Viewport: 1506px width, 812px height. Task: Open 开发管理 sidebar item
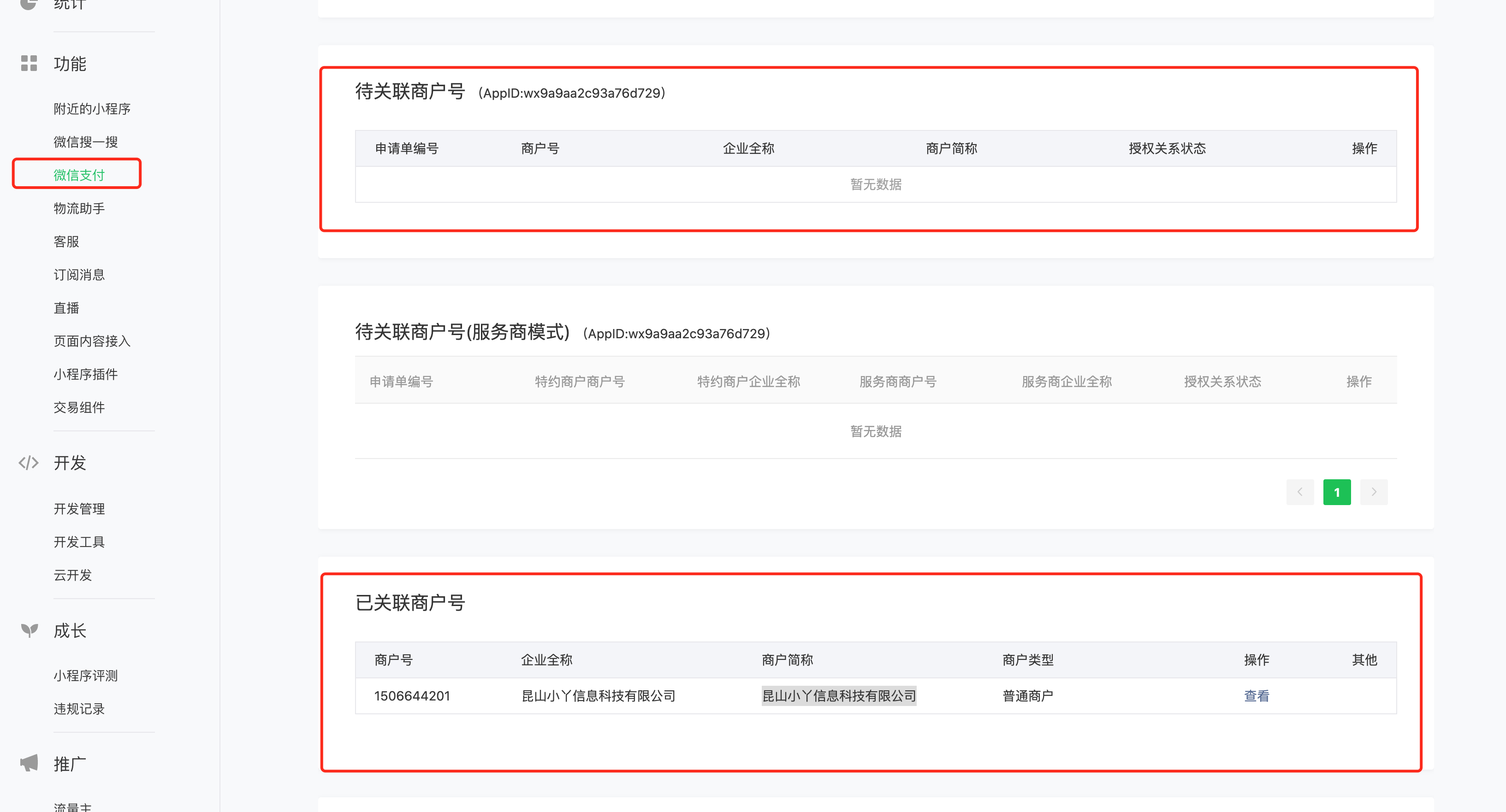[x=79, y=509]
